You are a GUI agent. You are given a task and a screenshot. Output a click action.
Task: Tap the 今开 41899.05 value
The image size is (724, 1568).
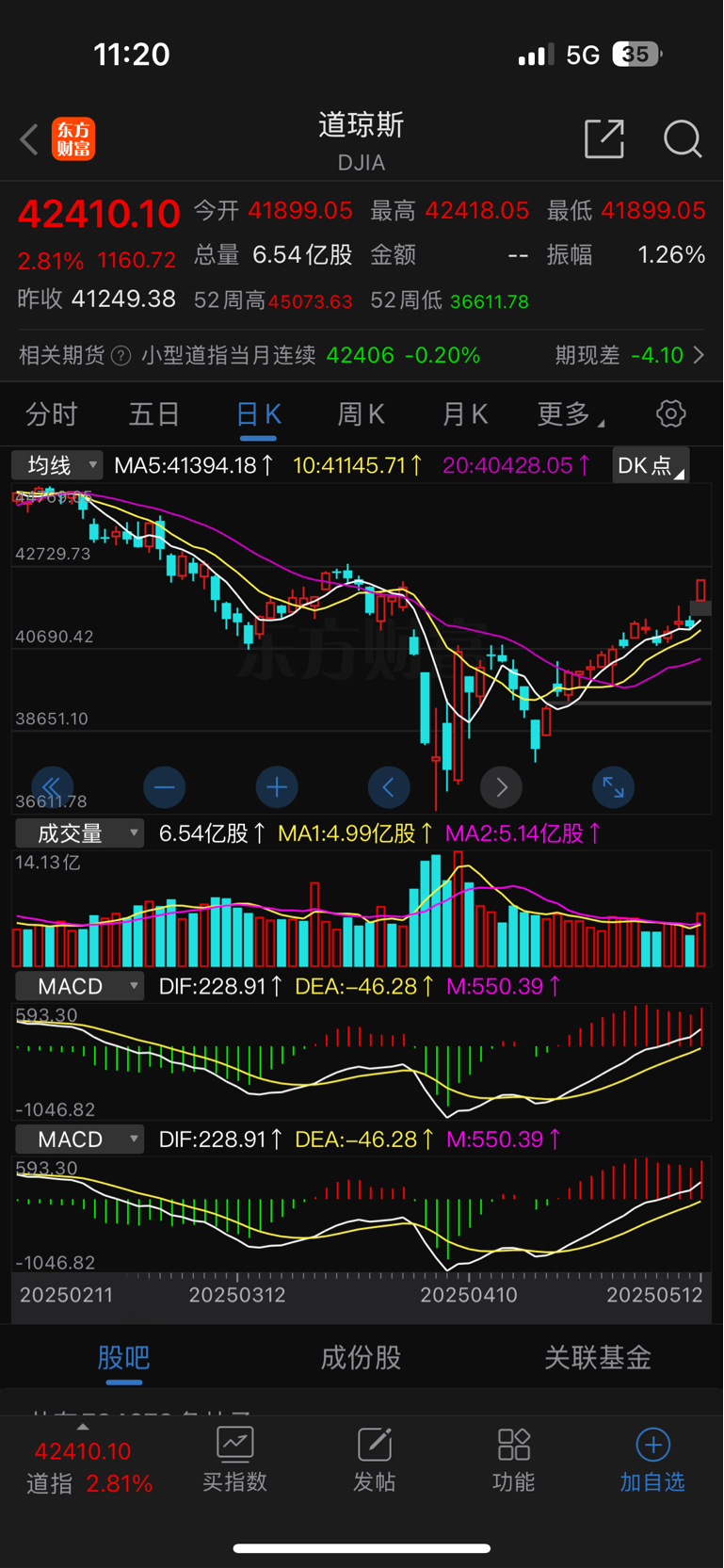pos(300,210)
